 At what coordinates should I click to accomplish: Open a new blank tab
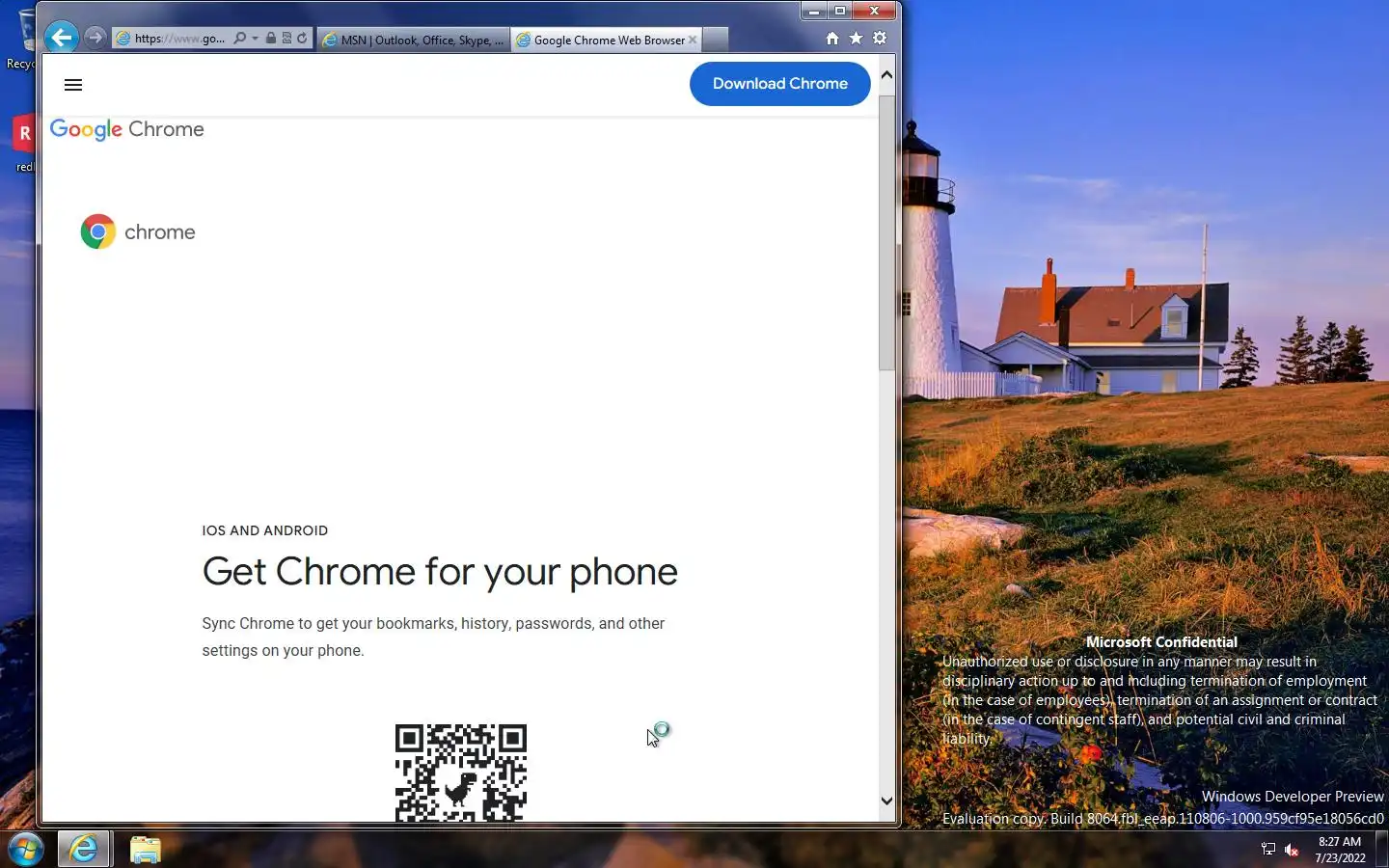point(716,40)
